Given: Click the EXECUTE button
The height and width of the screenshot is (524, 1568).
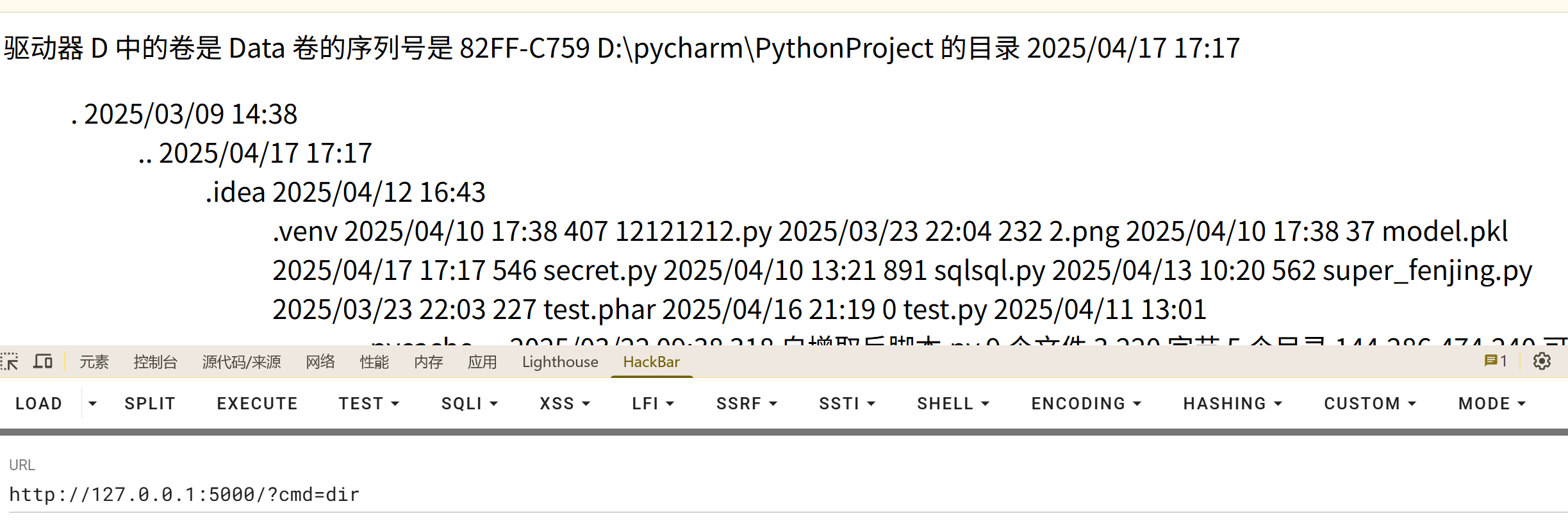Looking at the screenshot, I should pos(257,404).
